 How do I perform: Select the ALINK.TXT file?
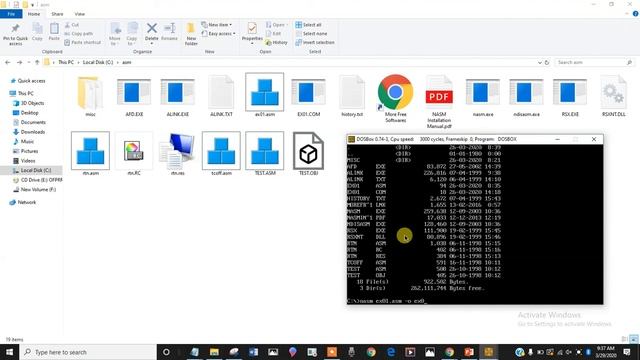coord(221,96)
